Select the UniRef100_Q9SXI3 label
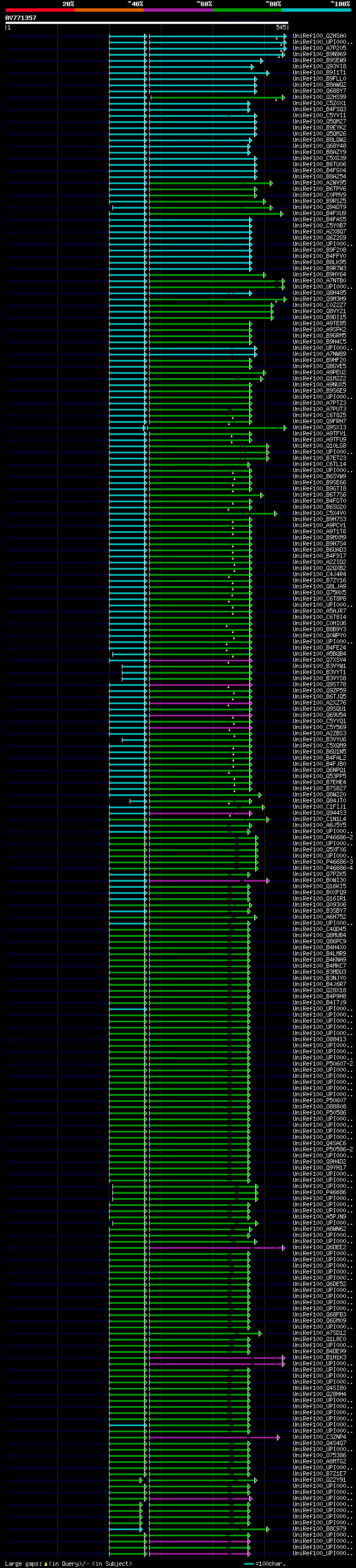This screenshot has width=356, height=1568. (x=319, y=427)
